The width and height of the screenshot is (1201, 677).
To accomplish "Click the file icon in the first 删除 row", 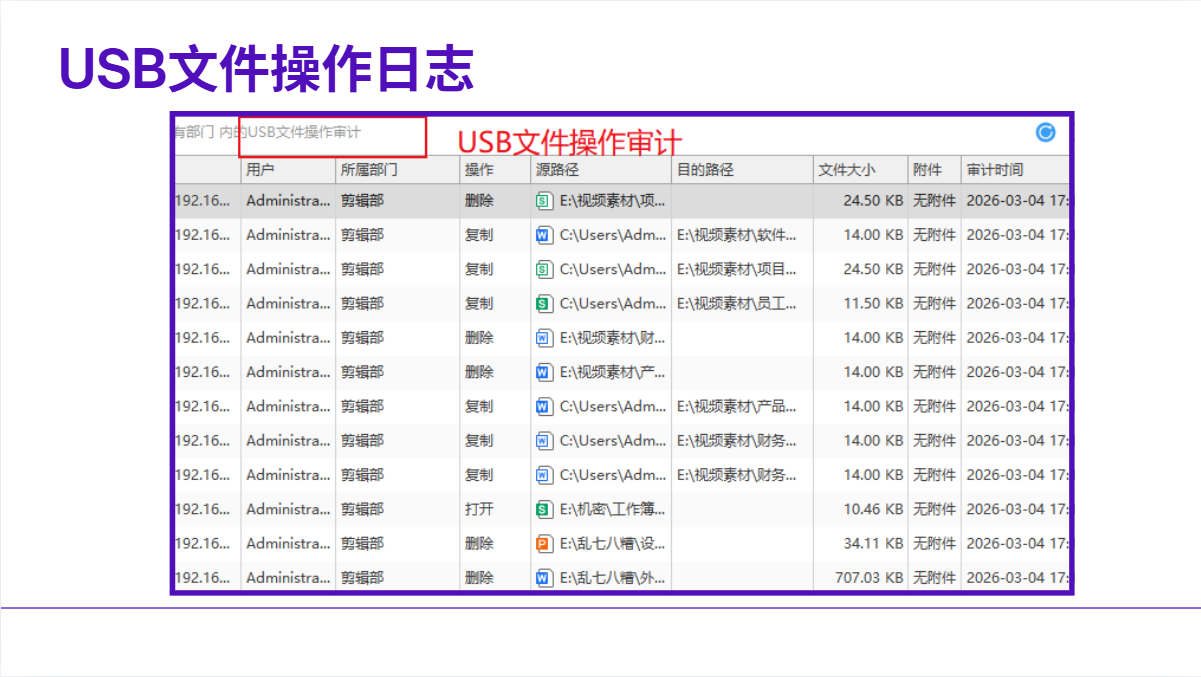I will (x=543, y=201).
